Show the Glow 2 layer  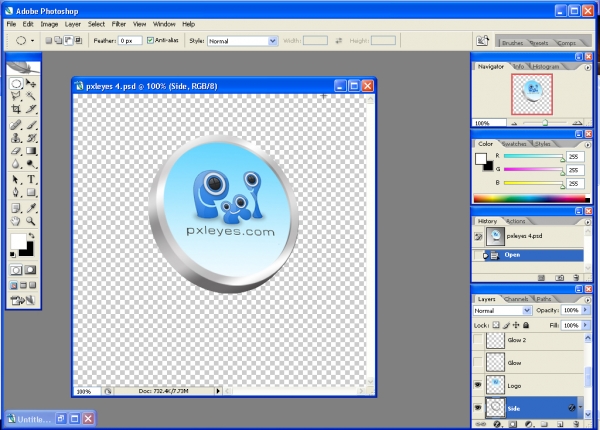478,340
